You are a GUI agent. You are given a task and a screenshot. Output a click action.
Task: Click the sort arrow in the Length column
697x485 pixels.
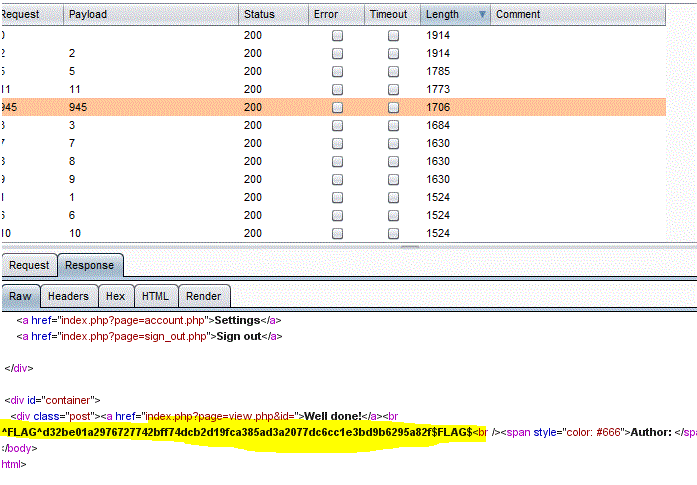point(482,15)
